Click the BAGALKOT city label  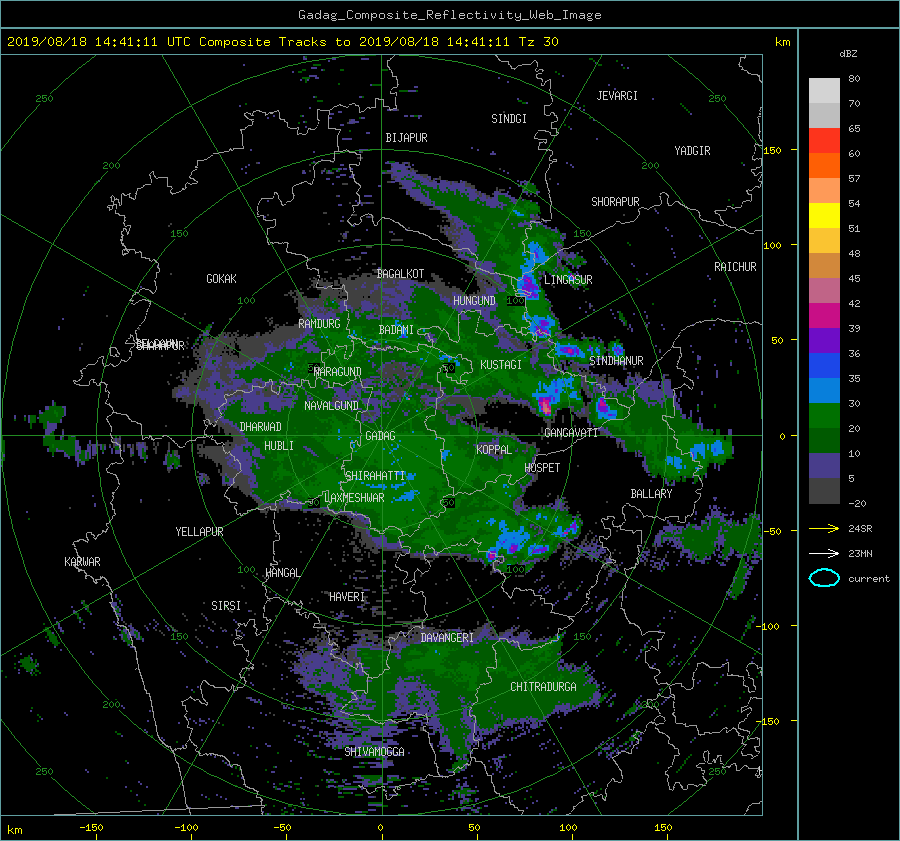(400, 274)
